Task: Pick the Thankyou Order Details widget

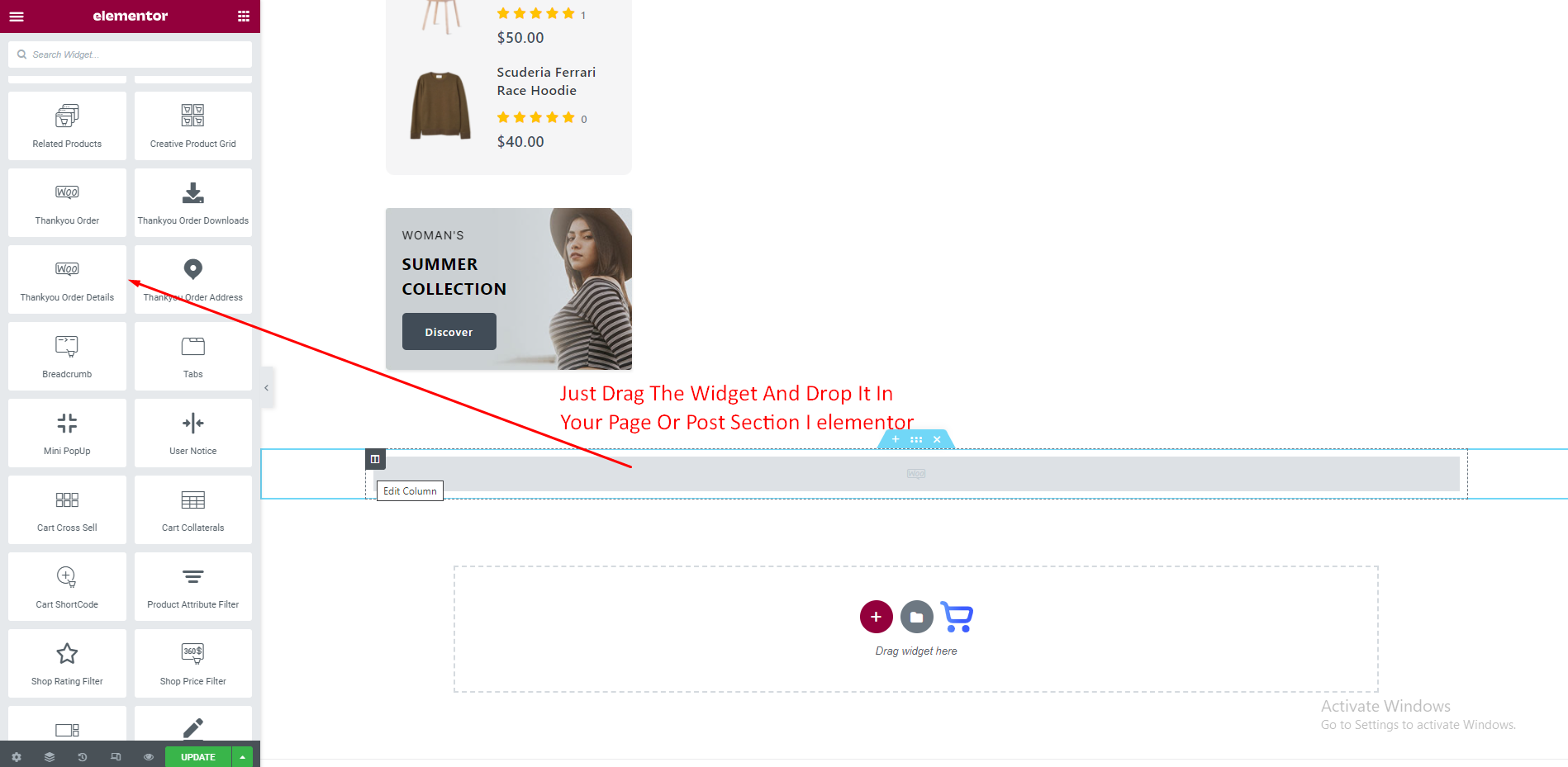Action: click(x=67, y=279)
